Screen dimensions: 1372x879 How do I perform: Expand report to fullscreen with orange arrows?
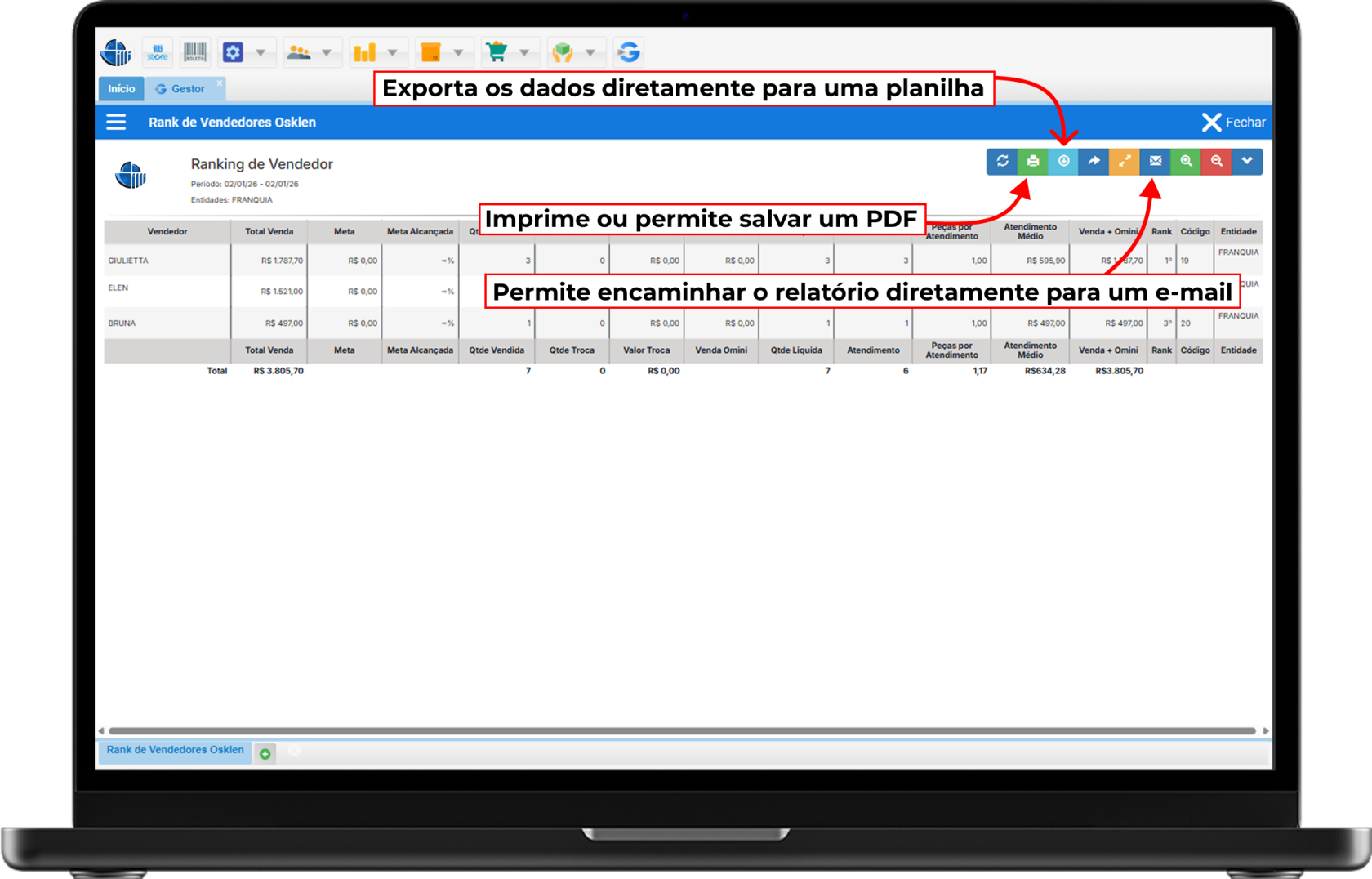(x=1125, y=162)
